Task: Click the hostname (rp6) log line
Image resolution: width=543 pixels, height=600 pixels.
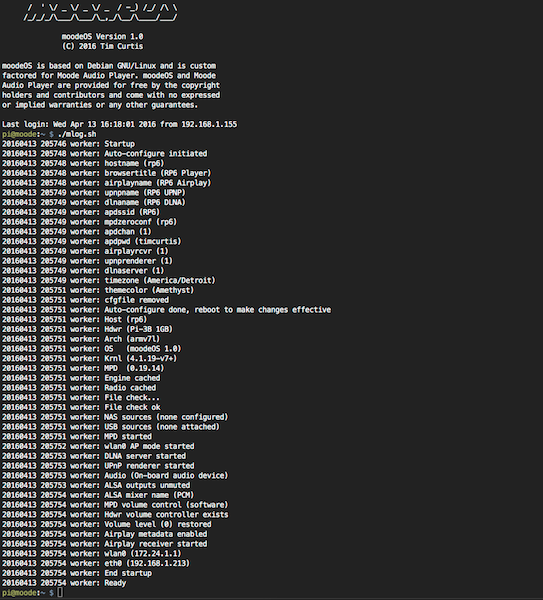Action: coord(83,163)
